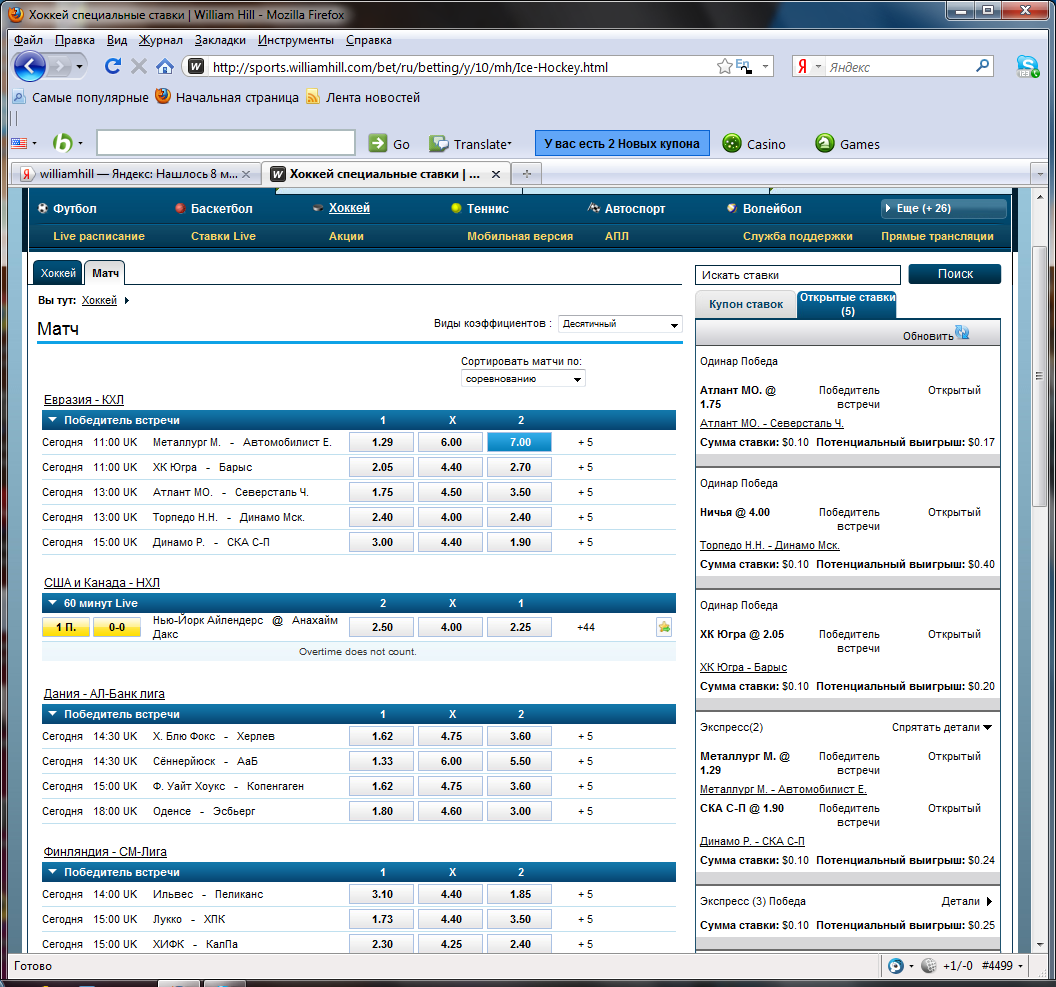Expand the Еще (+ 26) sports menu

(943, 208)
